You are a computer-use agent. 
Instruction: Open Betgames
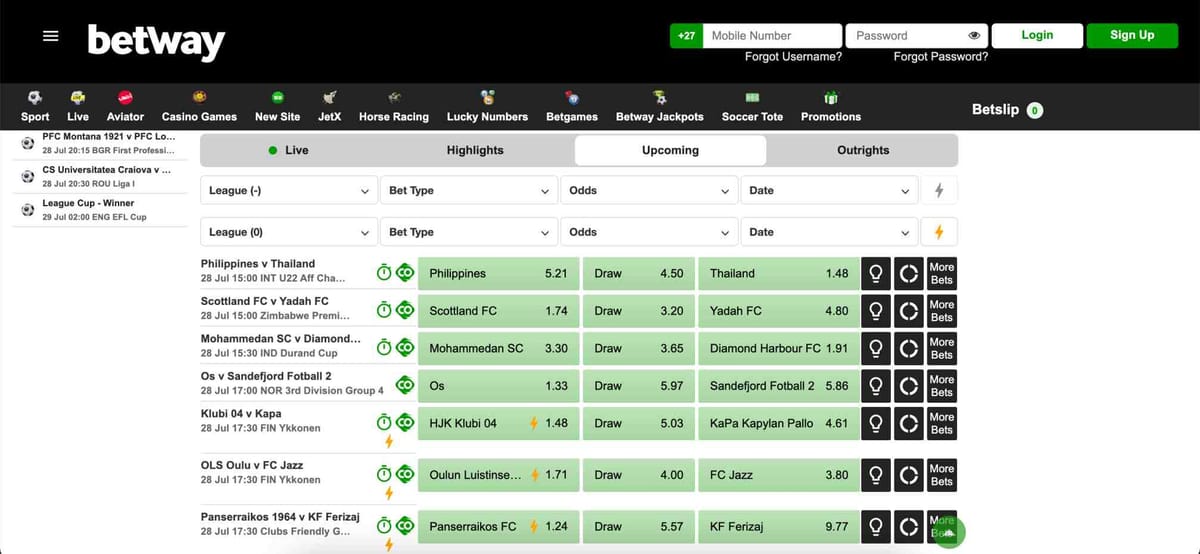click(572, 107)
